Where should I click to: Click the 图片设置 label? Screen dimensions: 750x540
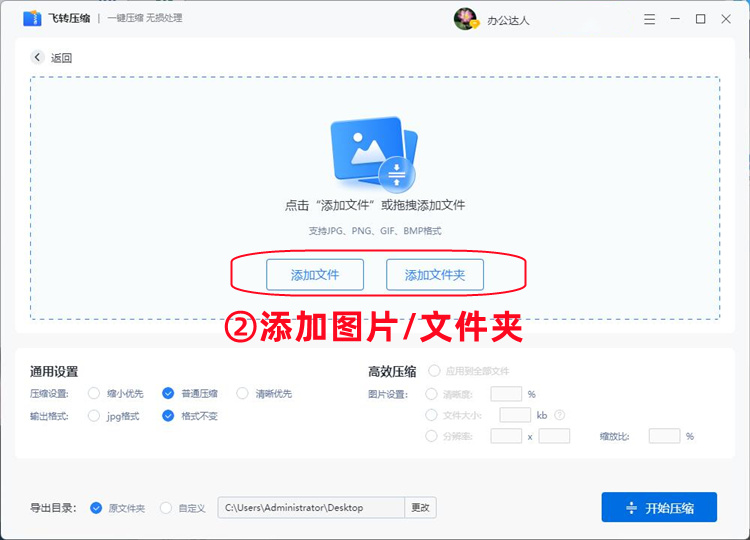click(x=387, y=395)
